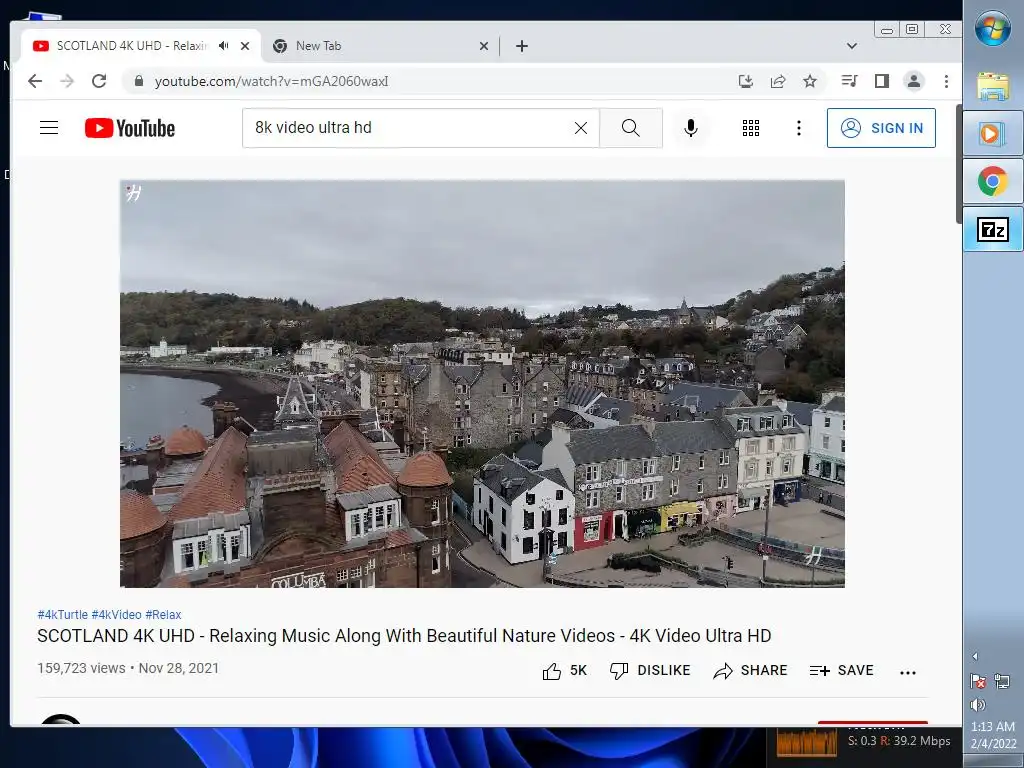Share this page using the address bar icon
Screen dimensions: 1024x768
[x=777, y=81]
